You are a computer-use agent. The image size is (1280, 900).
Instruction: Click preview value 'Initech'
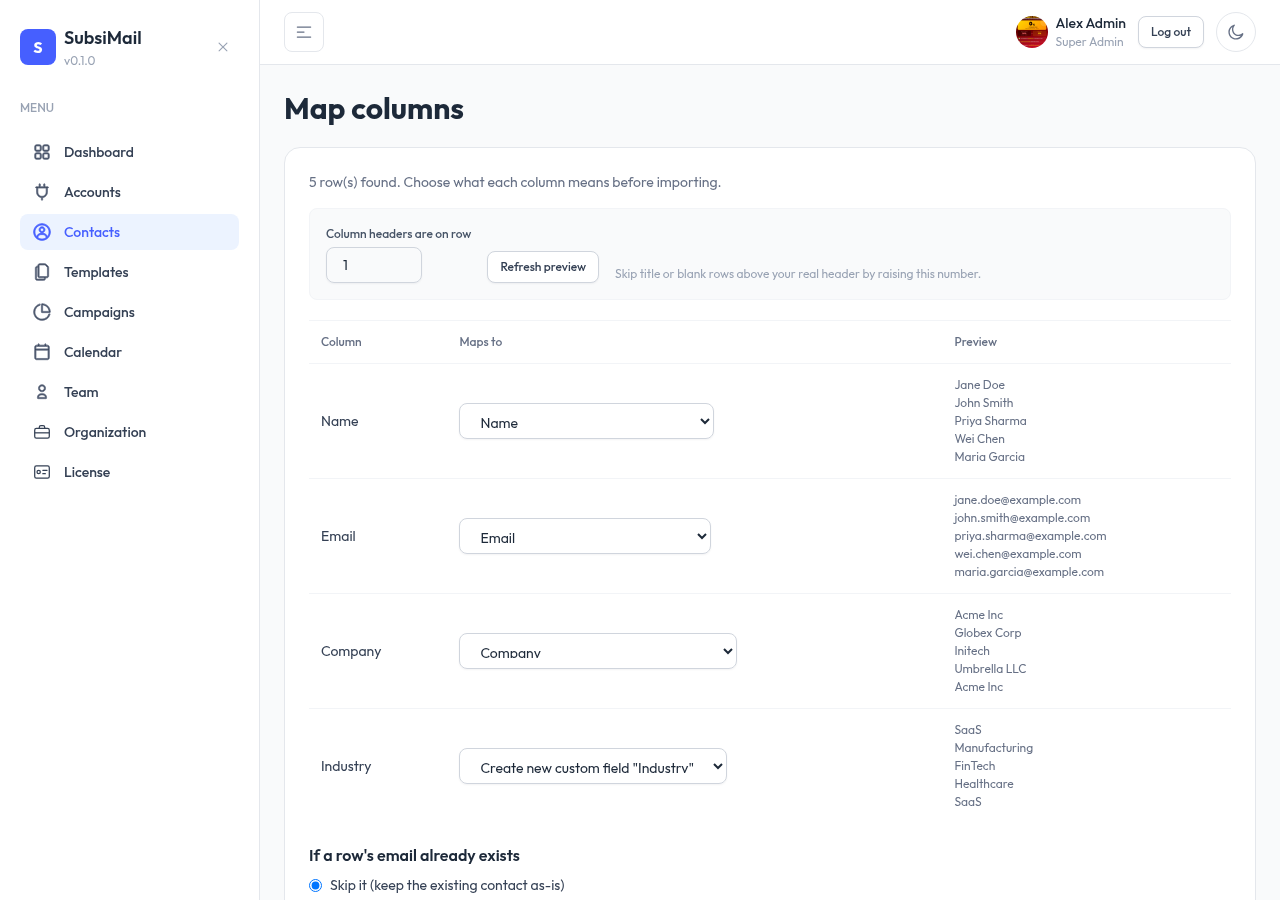tap(972, 651)
